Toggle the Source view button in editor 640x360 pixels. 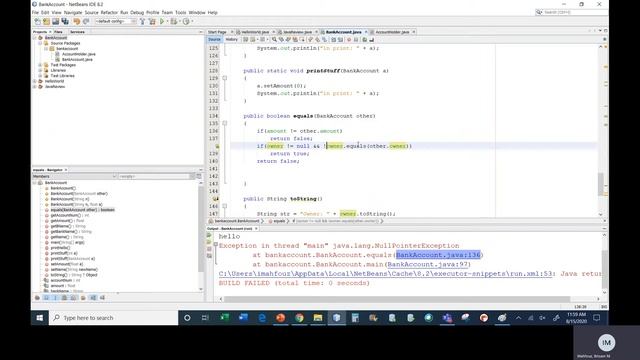214,40
